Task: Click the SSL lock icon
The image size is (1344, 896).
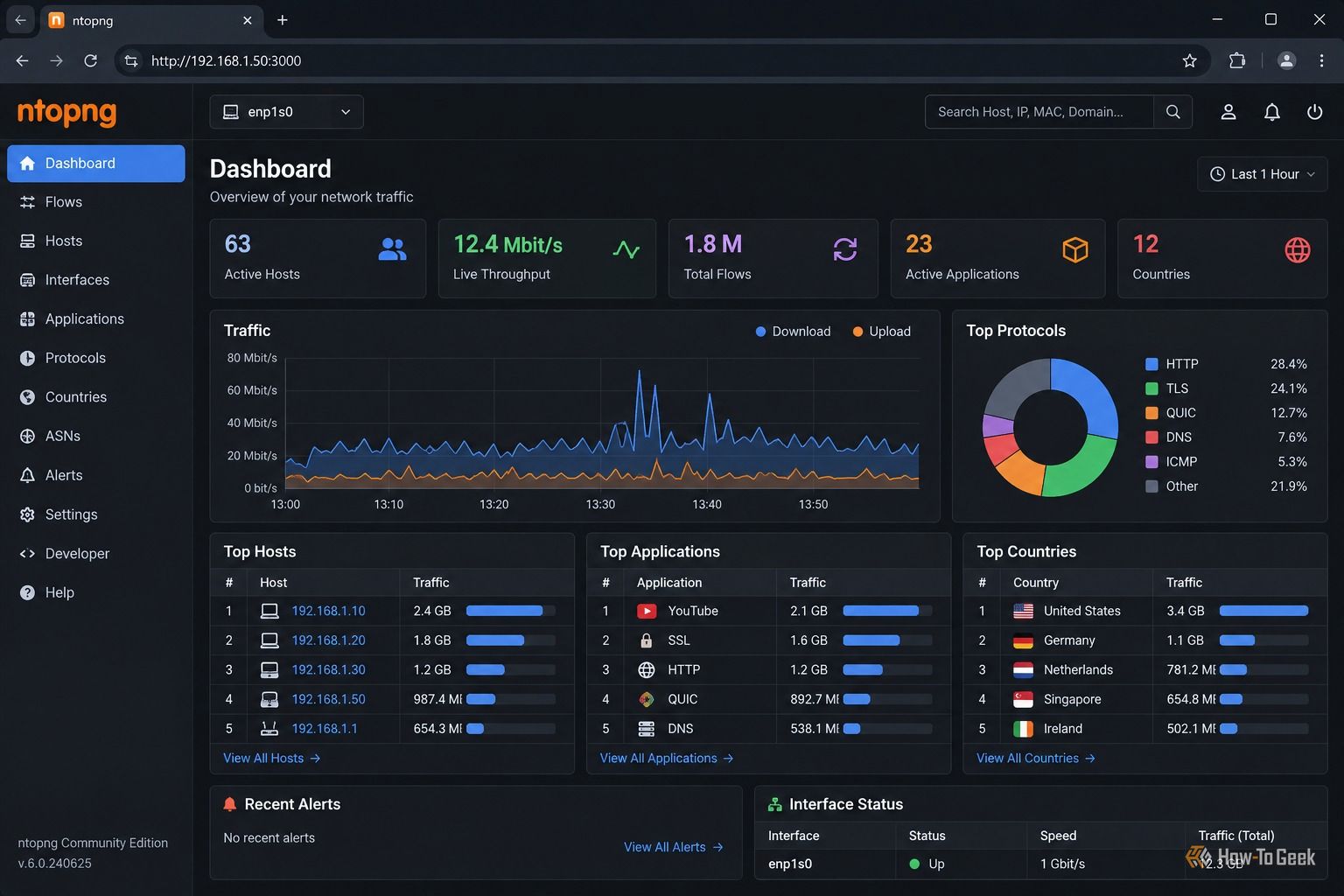Action: pos(647,640)
